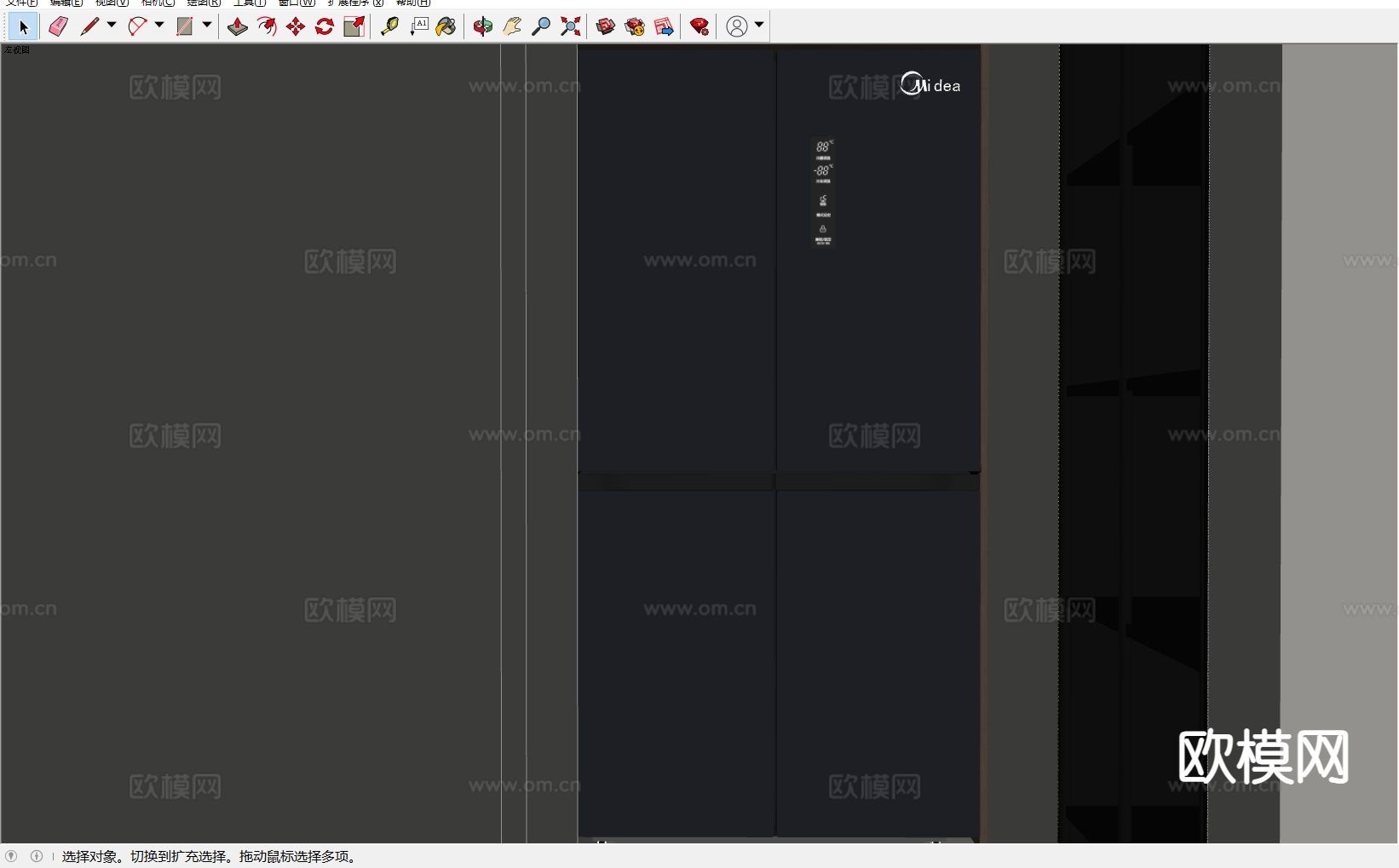This screenshot has height=868, width=1399.
Task: Open the 文件(F) menu
Action: click(22, 3)
